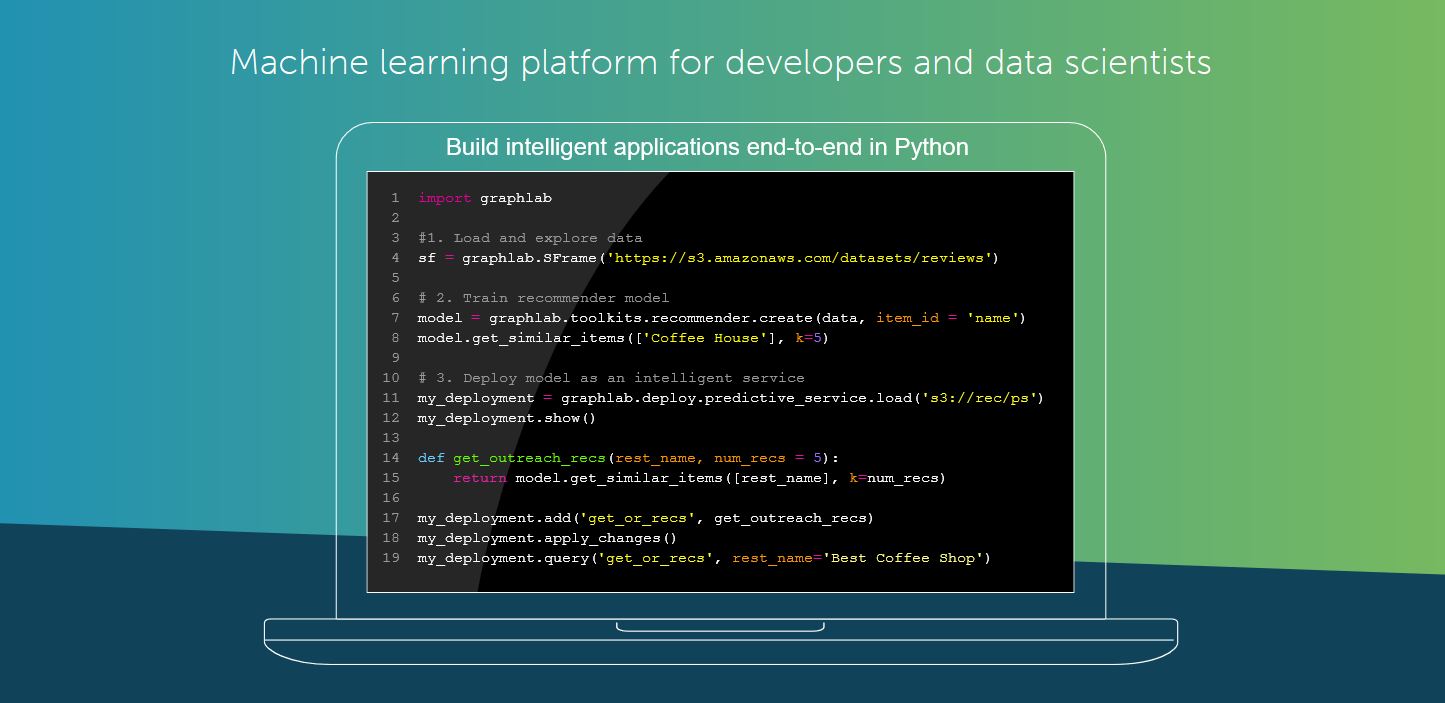This screenshot has width=1445, height=703.
Task: Click line 'my_deployment.apply_changes()'
Action: pos(548,538)
